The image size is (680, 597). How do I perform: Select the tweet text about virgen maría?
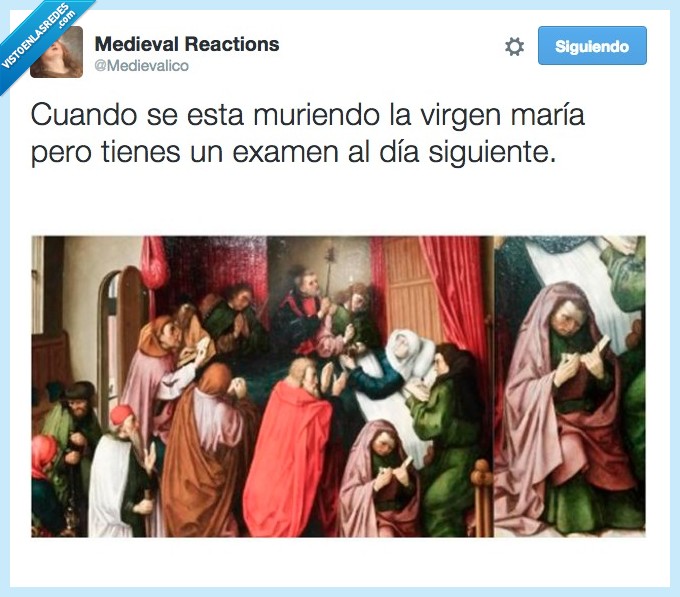click(307, 133)
